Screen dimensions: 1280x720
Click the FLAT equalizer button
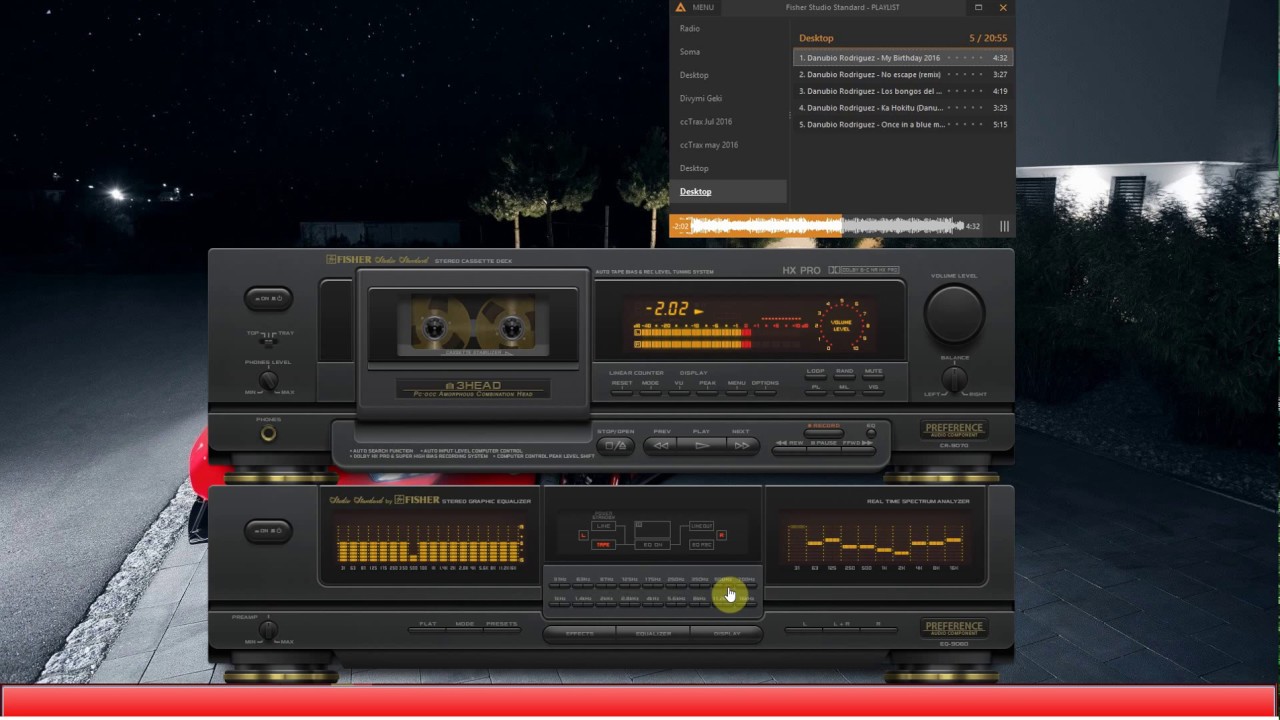click(x=427, y=629)
